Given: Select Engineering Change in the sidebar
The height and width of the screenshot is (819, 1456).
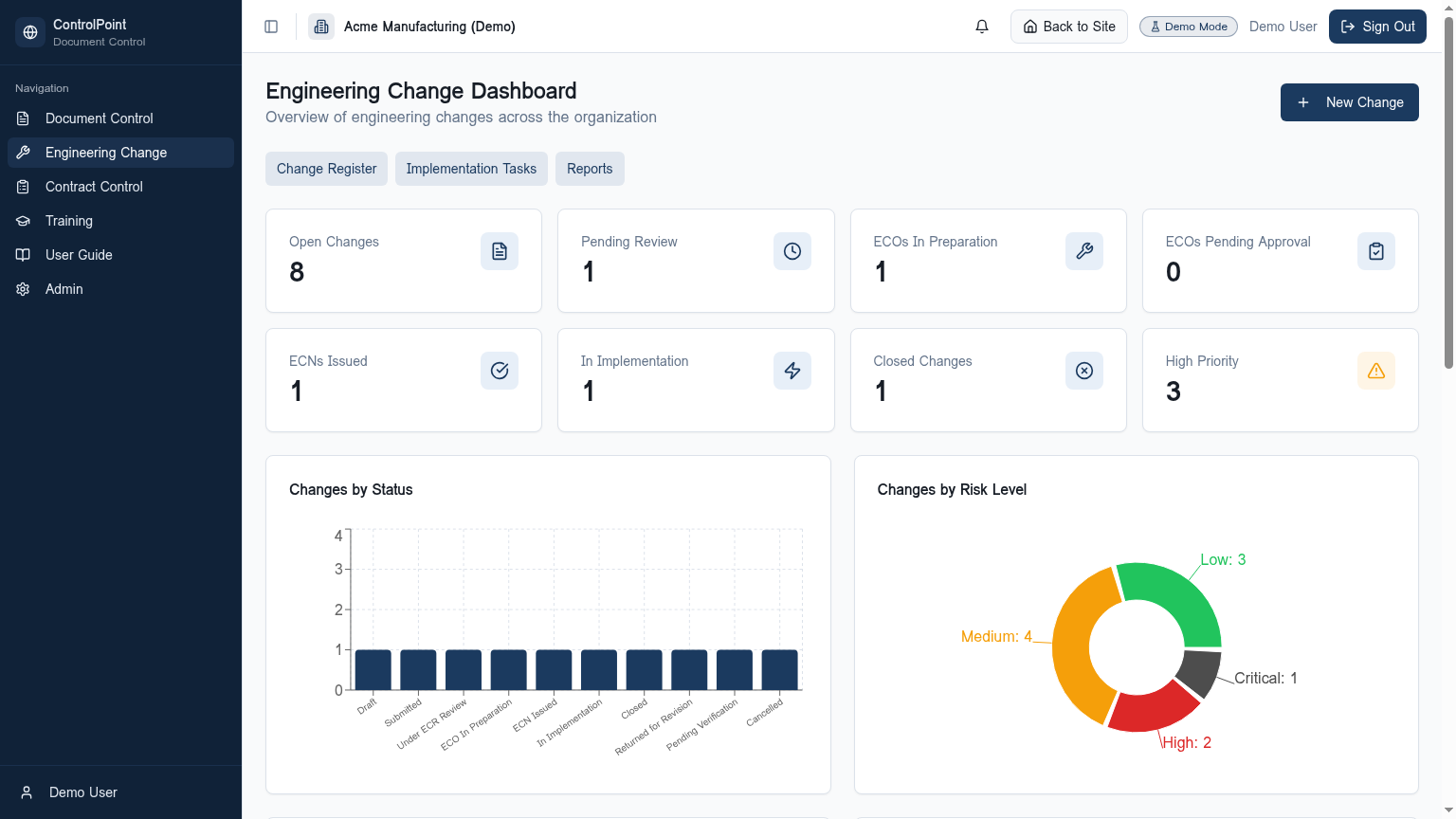Looking at the screenshot, I should click(120, 153).
